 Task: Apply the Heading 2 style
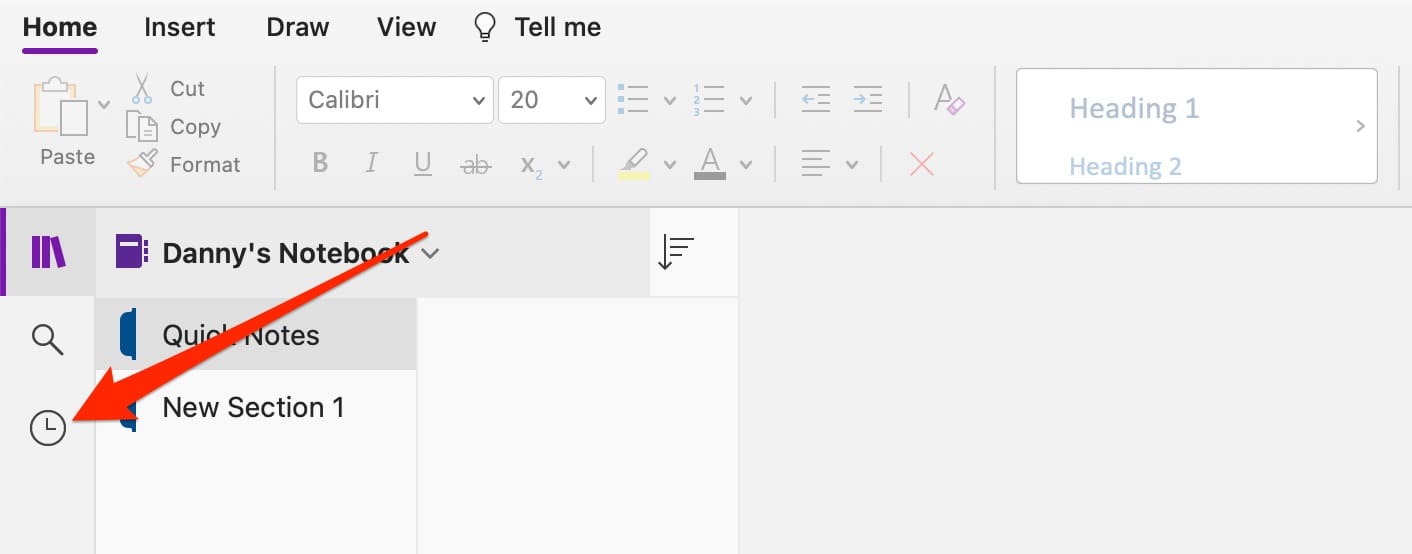coord(1126,166)
